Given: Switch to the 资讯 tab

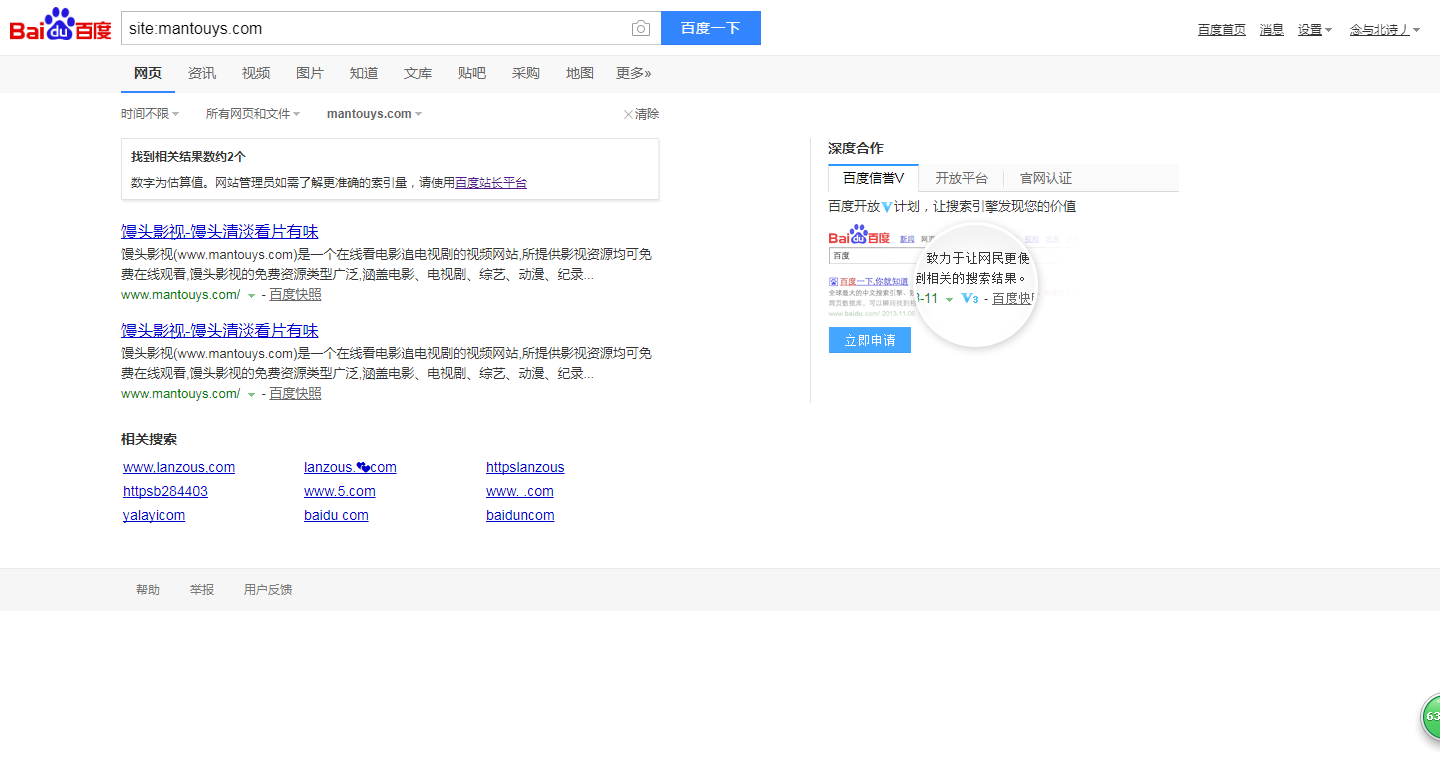Looking at the screenshot, I should [202, 73].
